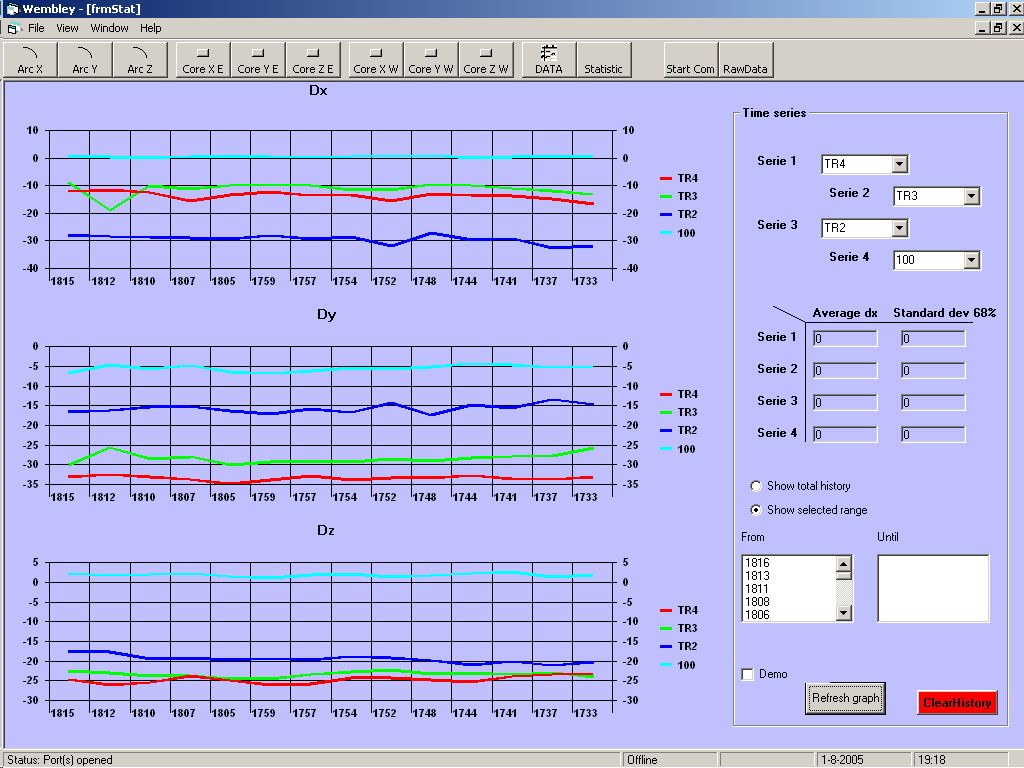1024x768 pixels.
Task: Open the Serie 2 TR3 dropdown
Action: [x=971, y=196]
